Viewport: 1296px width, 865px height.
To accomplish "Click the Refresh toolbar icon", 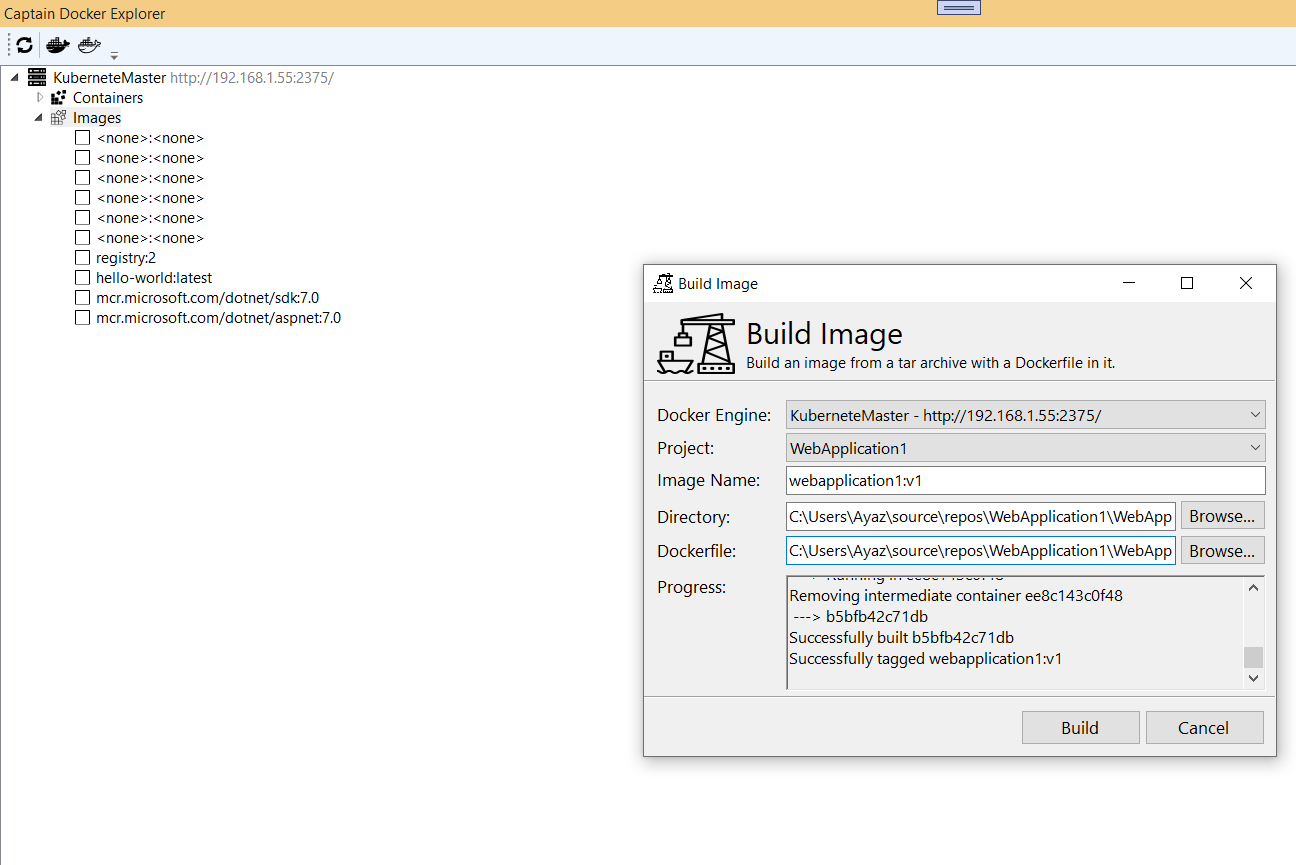I will [22, 44].
